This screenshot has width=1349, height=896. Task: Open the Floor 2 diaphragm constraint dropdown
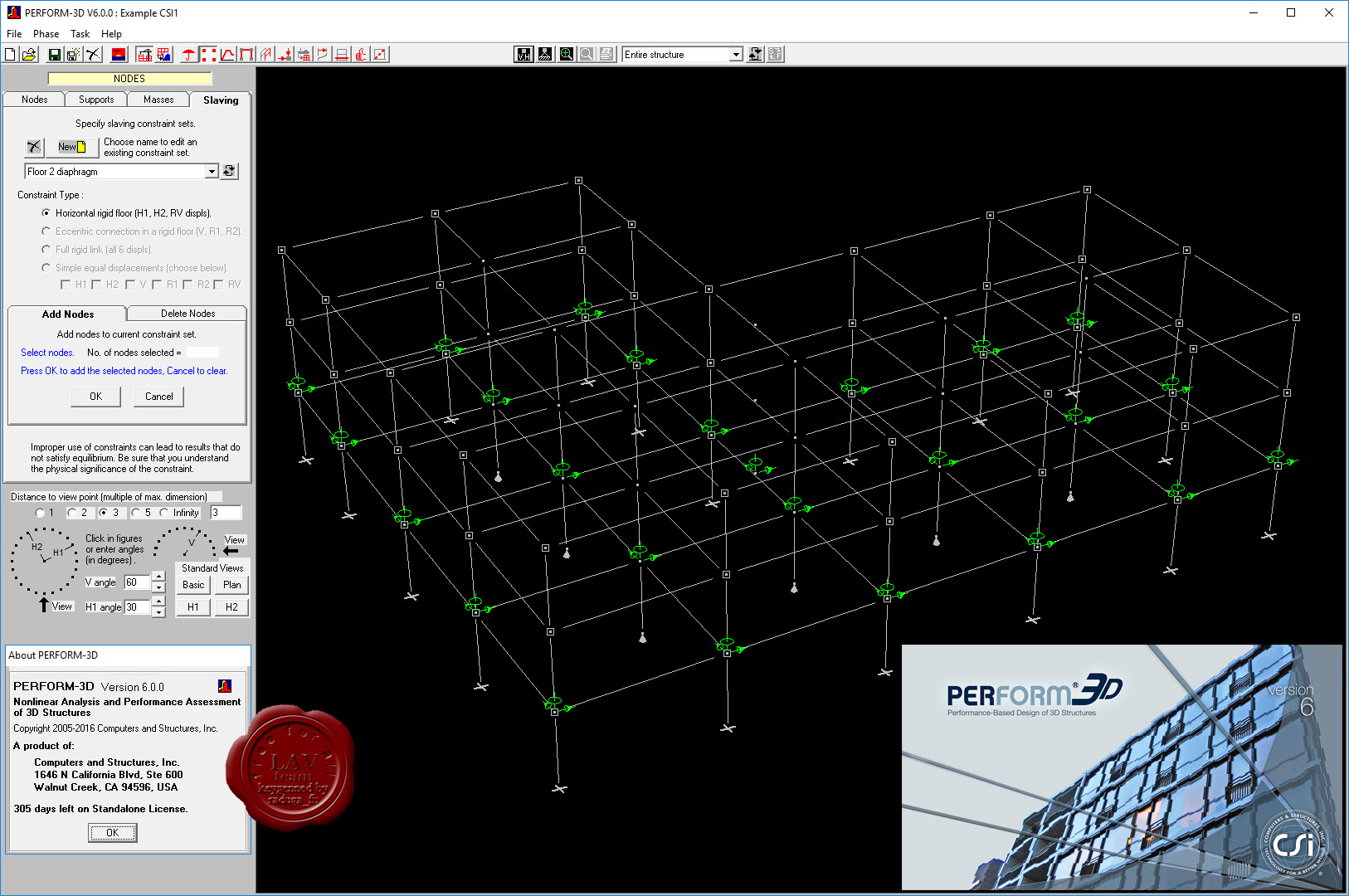point(212,172)
